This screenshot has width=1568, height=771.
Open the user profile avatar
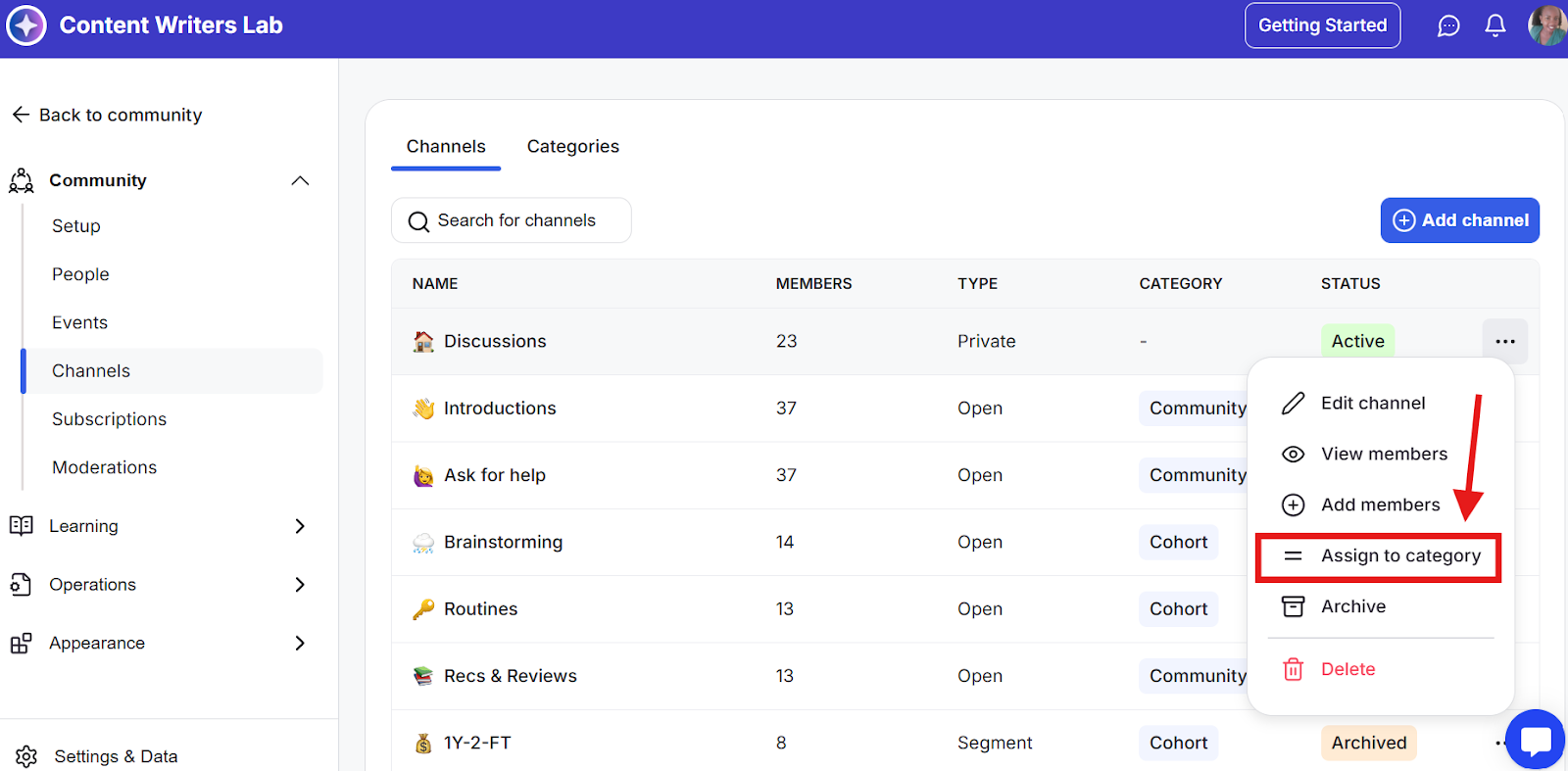point(1546,25)
